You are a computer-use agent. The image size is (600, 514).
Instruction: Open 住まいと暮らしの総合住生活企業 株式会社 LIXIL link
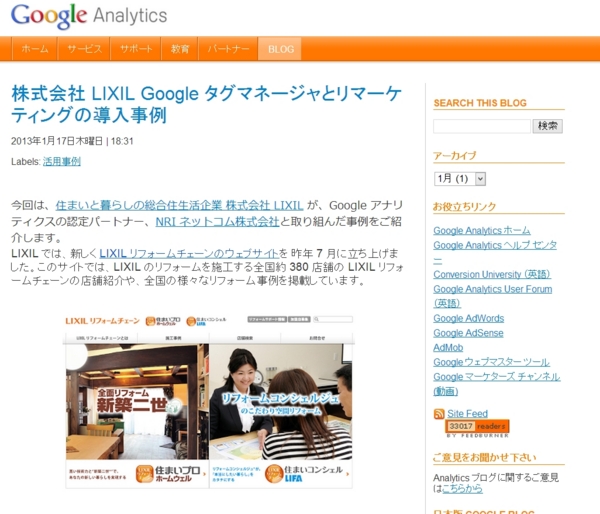[179, 206]
